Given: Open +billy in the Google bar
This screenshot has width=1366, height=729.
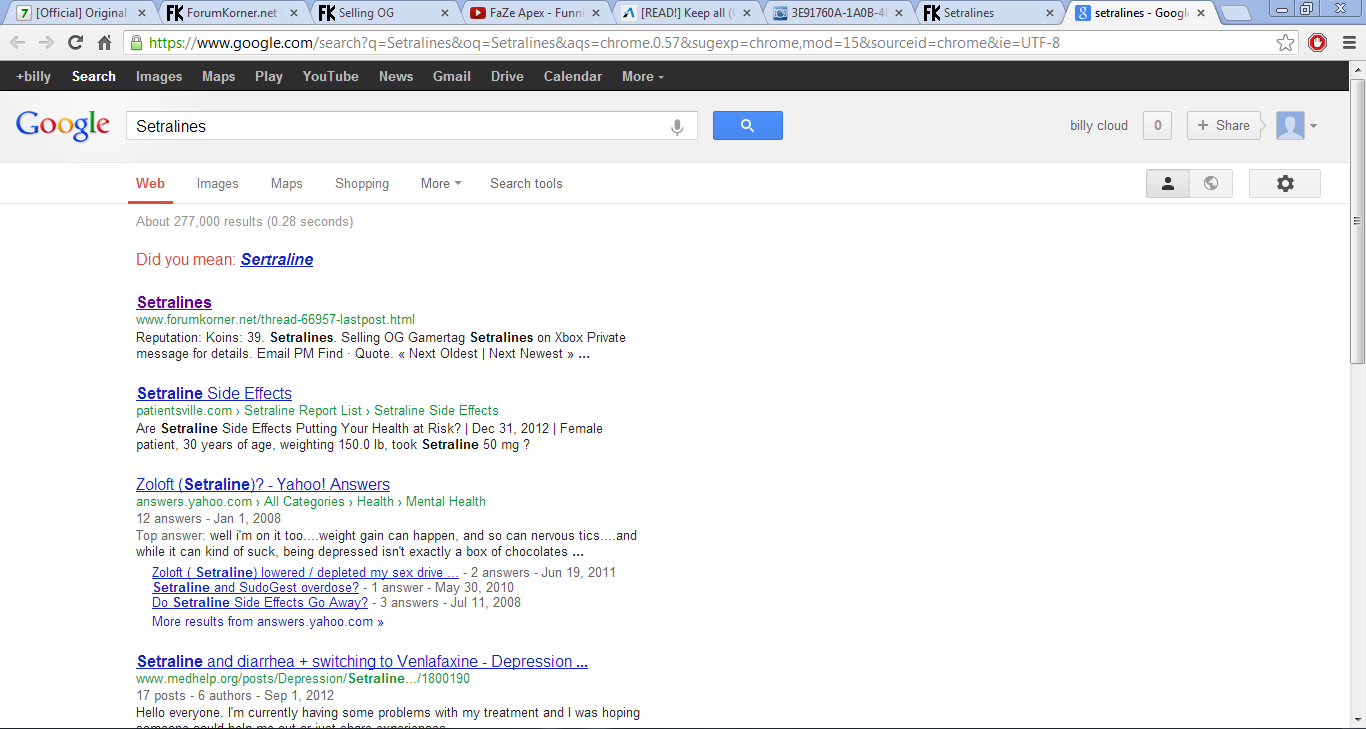Looking at the screenshot, I should point(34,76).
